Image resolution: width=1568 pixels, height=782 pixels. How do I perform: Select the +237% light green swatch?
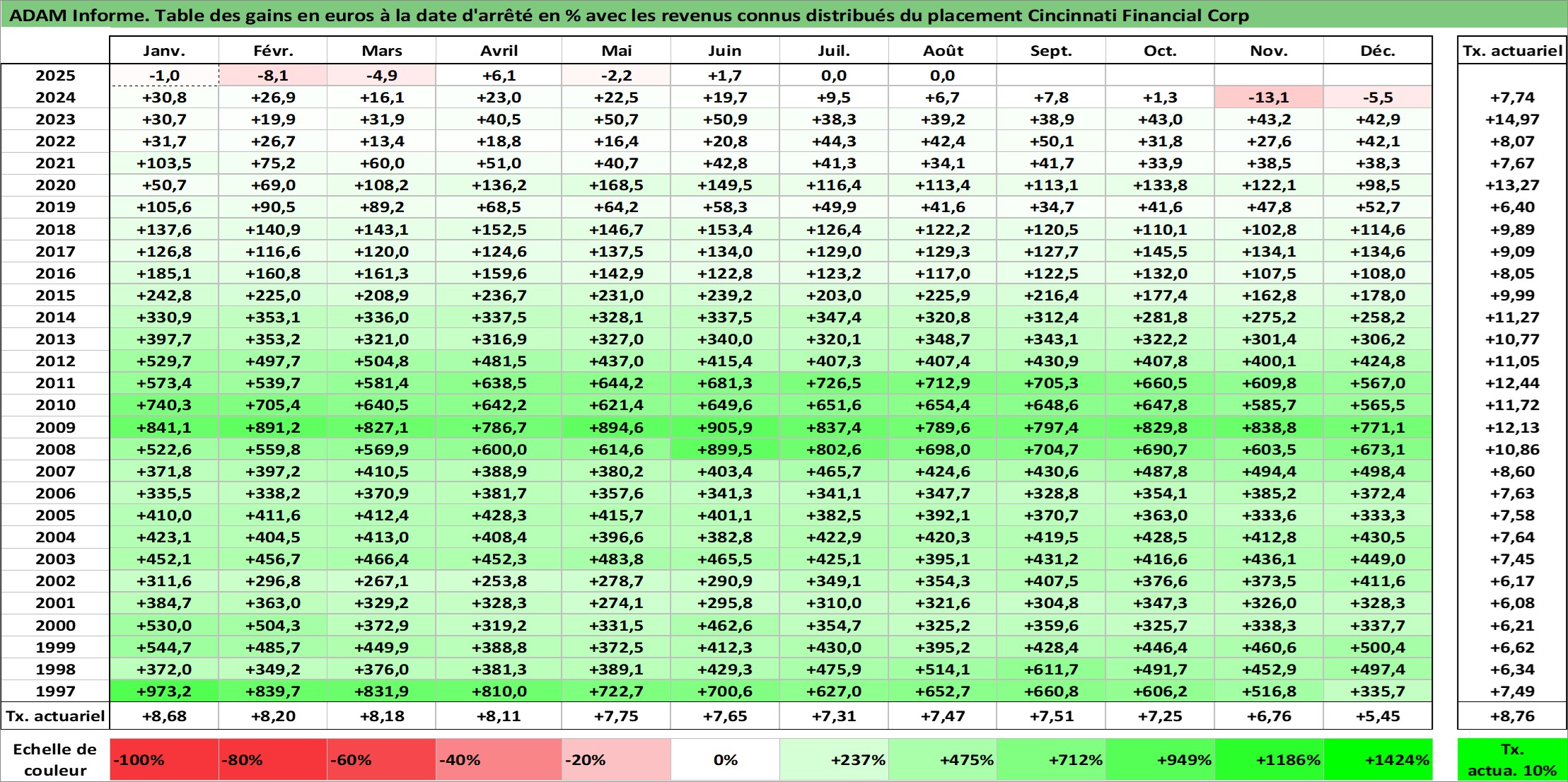(834, 759)
